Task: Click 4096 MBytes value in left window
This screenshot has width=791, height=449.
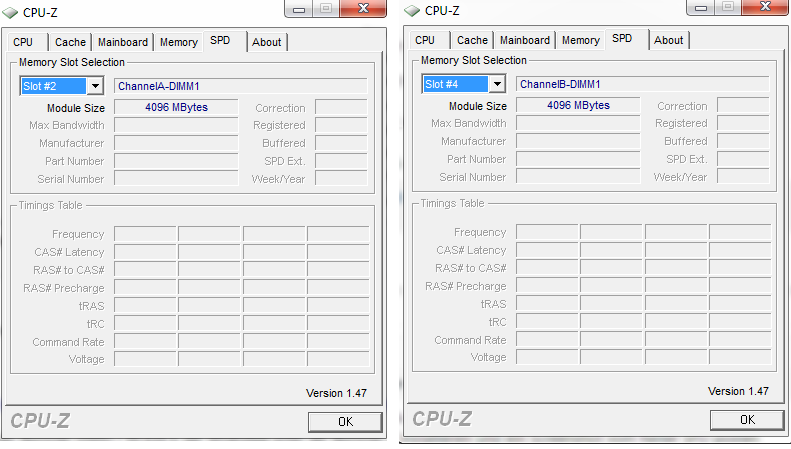Action: click(x=176, y=107)
